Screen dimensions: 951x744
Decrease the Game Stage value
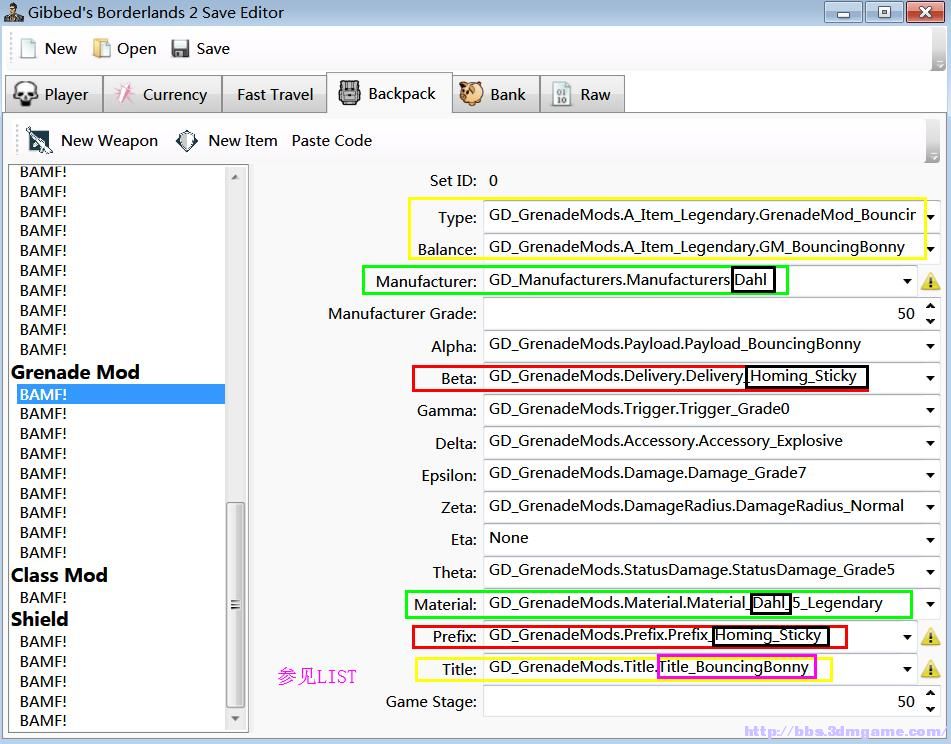(x=931, y=708)
